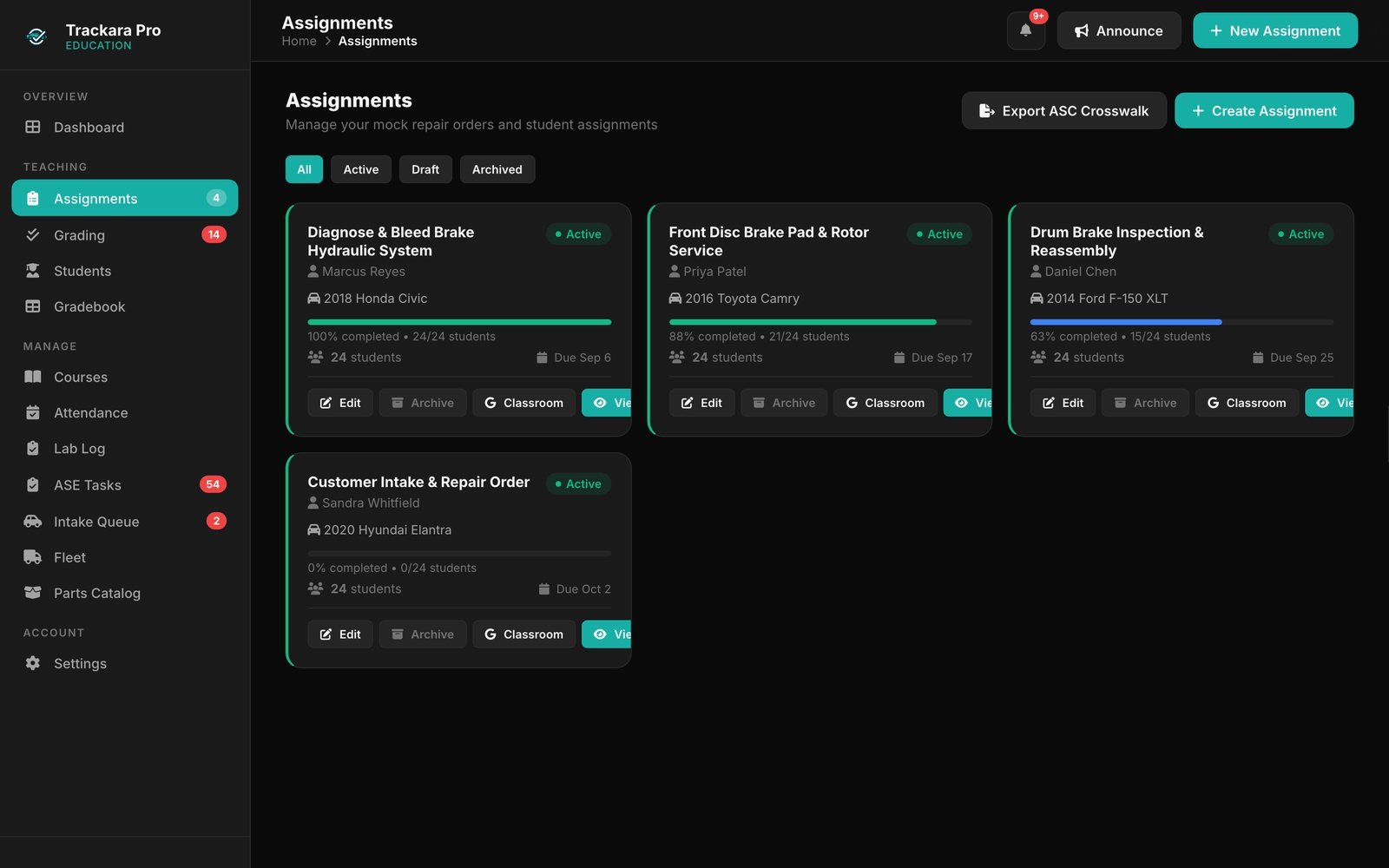Filter assignments by Active
The height and width of the screenshot is (868, 1389).
tap(361, 169)
